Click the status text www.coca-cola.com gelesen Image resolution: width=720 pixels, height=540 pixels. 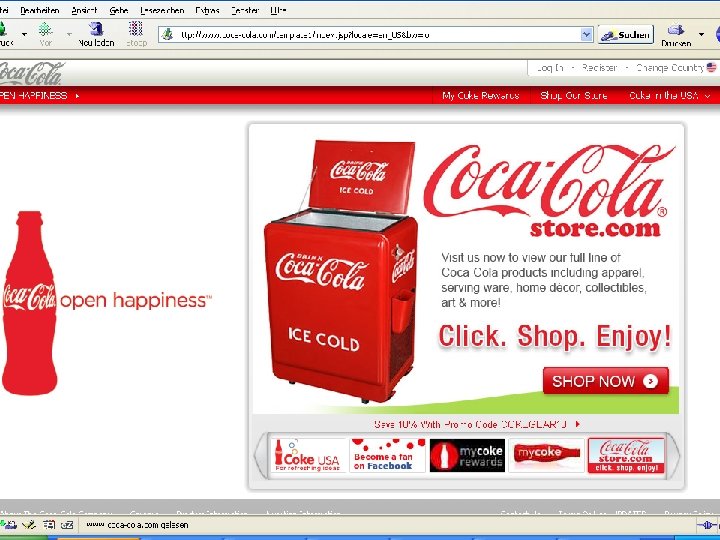point(137,525)
